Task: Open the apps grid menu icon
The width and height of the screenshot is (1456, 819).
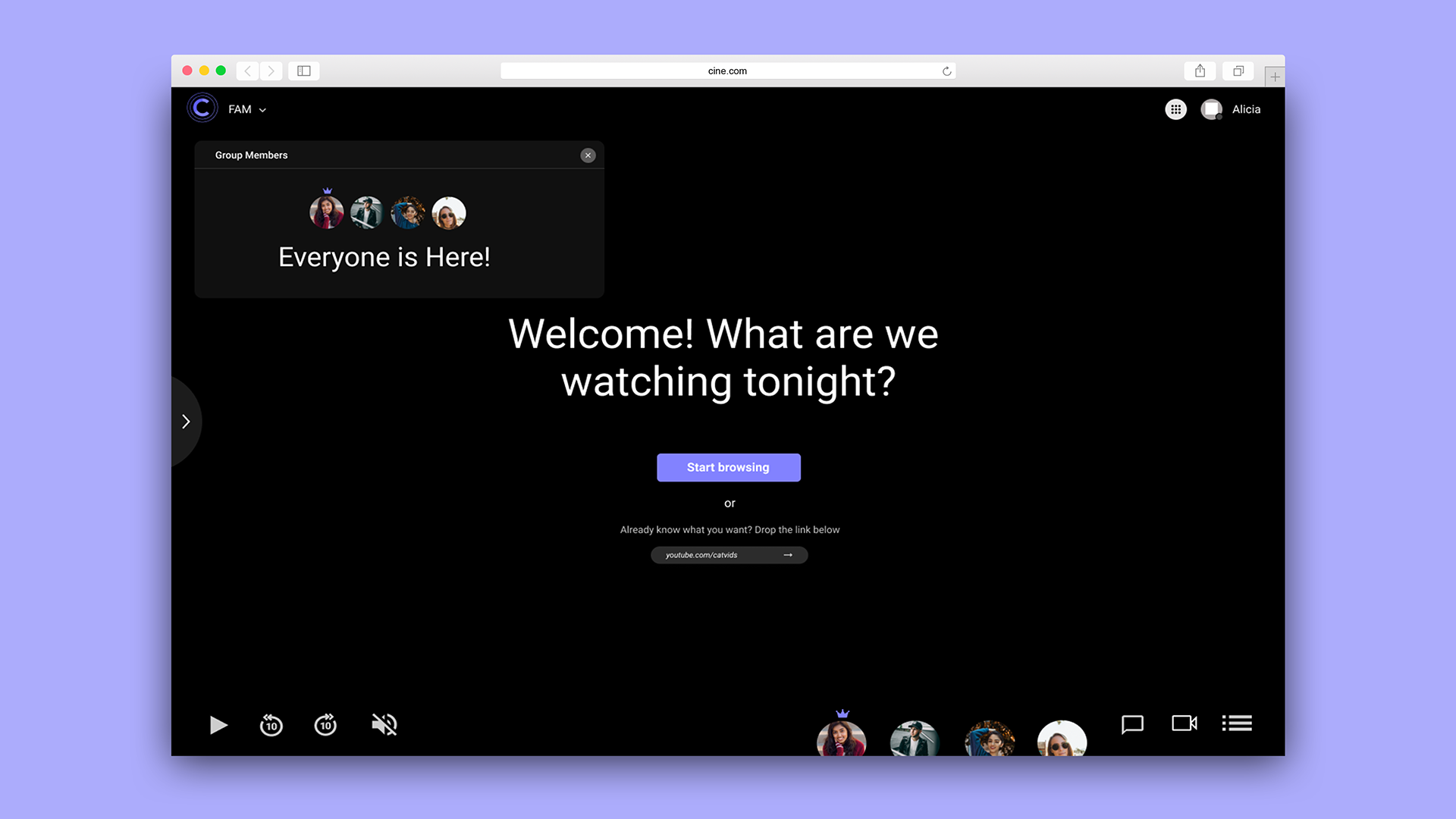Action: click(1175, 109)
